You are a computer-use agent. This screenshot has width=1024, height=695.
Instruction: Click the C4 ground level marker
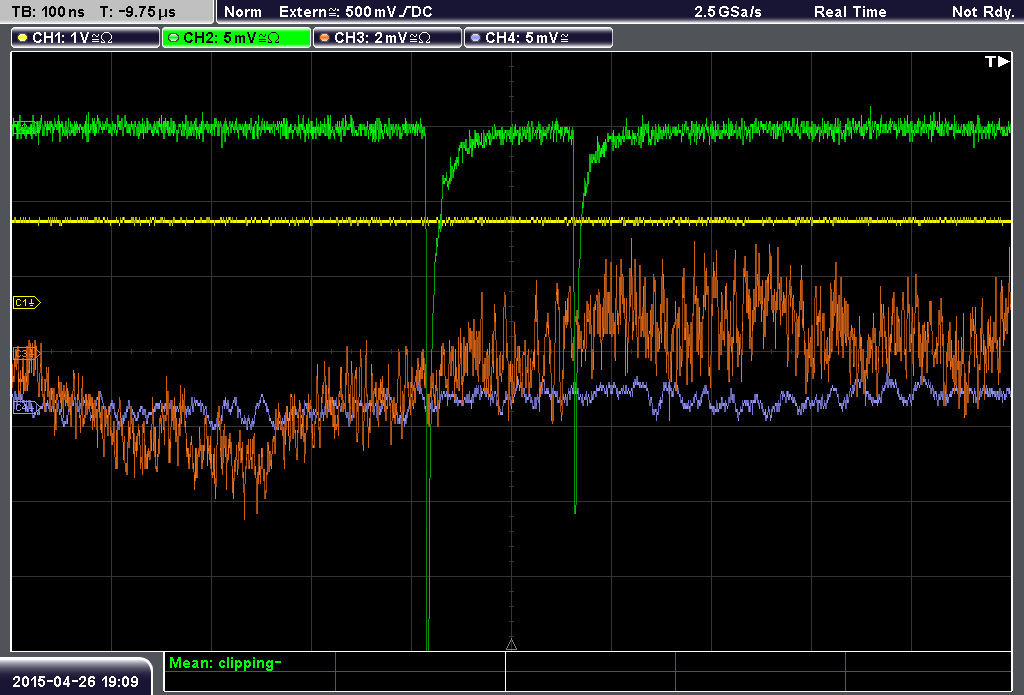27,408
